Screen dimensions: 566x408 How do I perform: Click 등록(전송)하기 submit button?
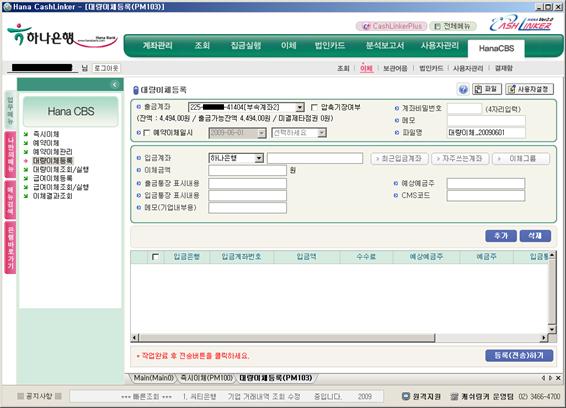(519, 355)
